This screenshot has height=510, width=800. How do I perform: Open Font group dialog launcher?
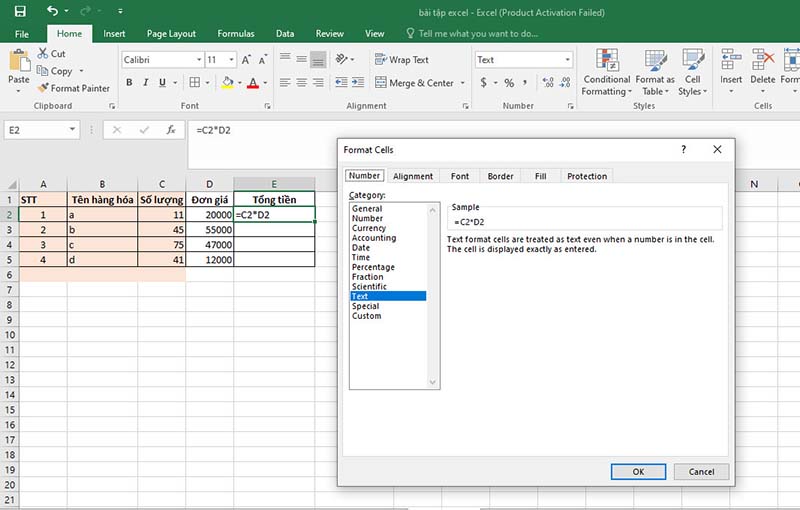[267, 106]
